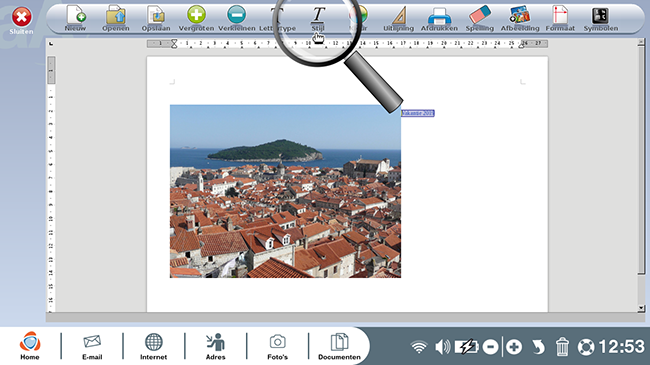
Task: Open the Uitlijning alignment tool
Action: 398,18
